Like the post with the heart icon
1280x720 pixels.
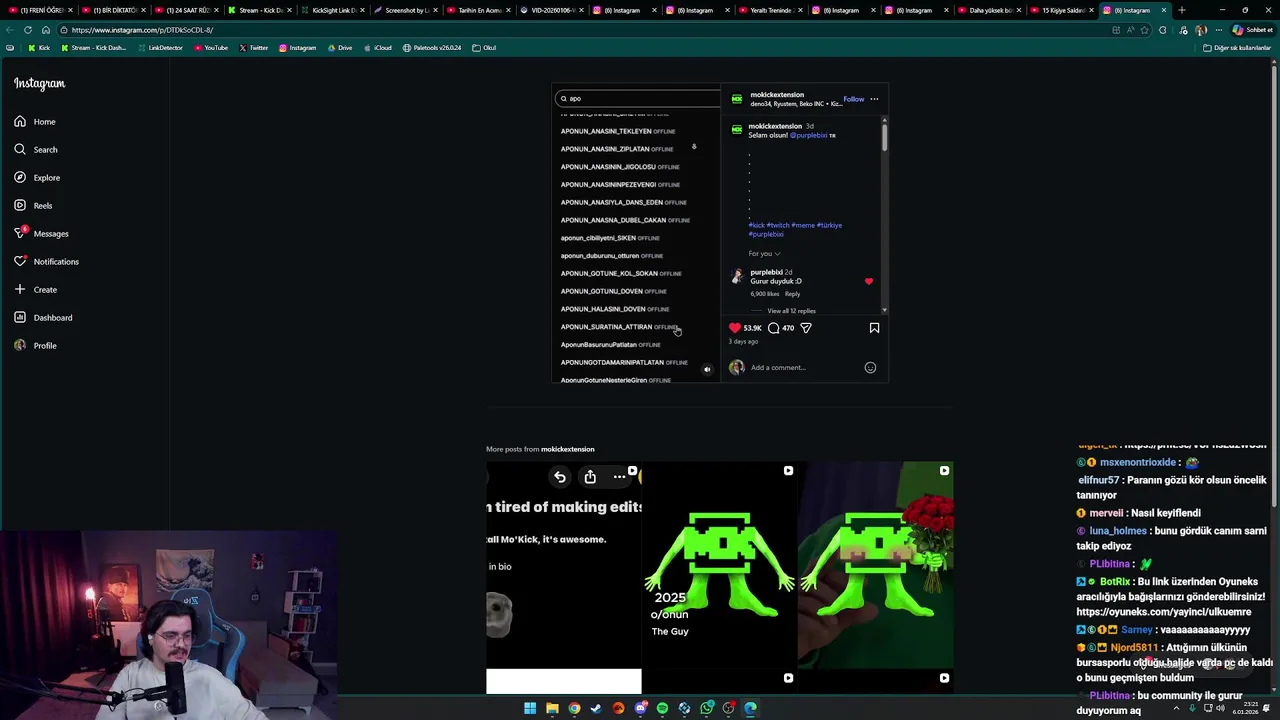click(x=735, y=328)
